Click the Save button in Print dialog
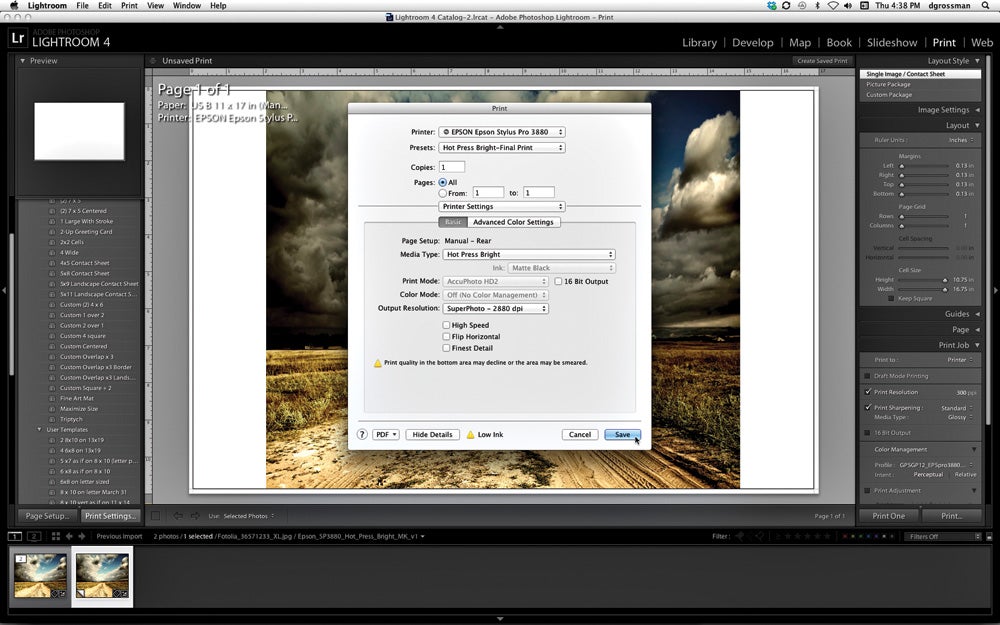 (x=622, y=434)
